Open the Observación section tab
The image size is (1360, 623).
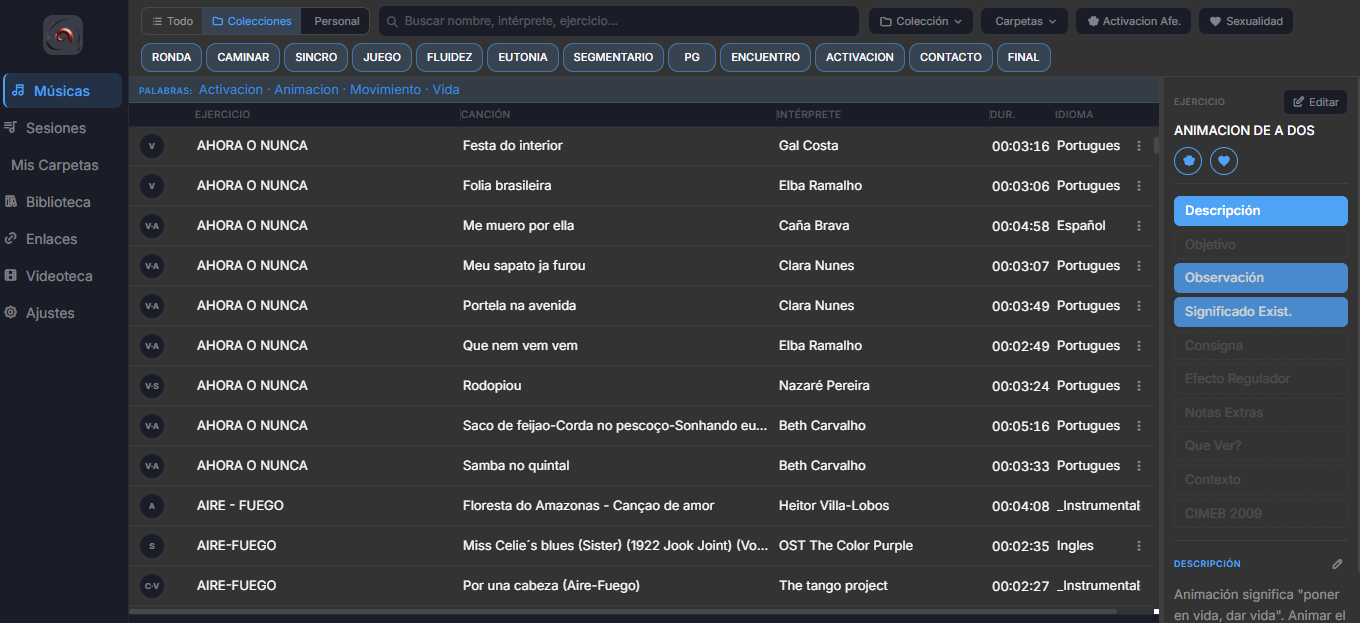(1260, 278)
